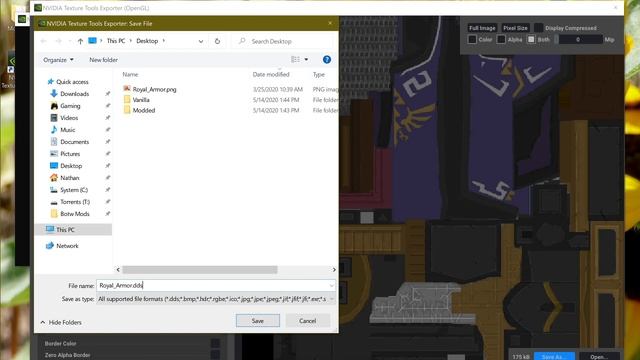Click the Save button

coord(258,321)
